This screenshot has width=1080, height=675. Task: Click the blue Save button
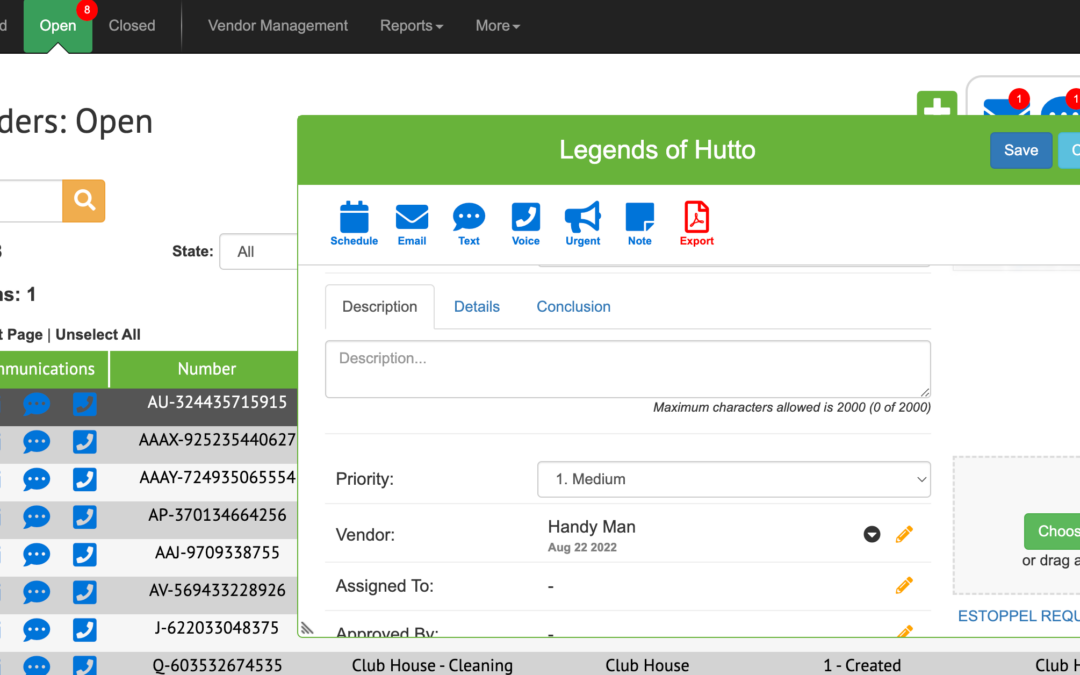(x=1020, y=150)
